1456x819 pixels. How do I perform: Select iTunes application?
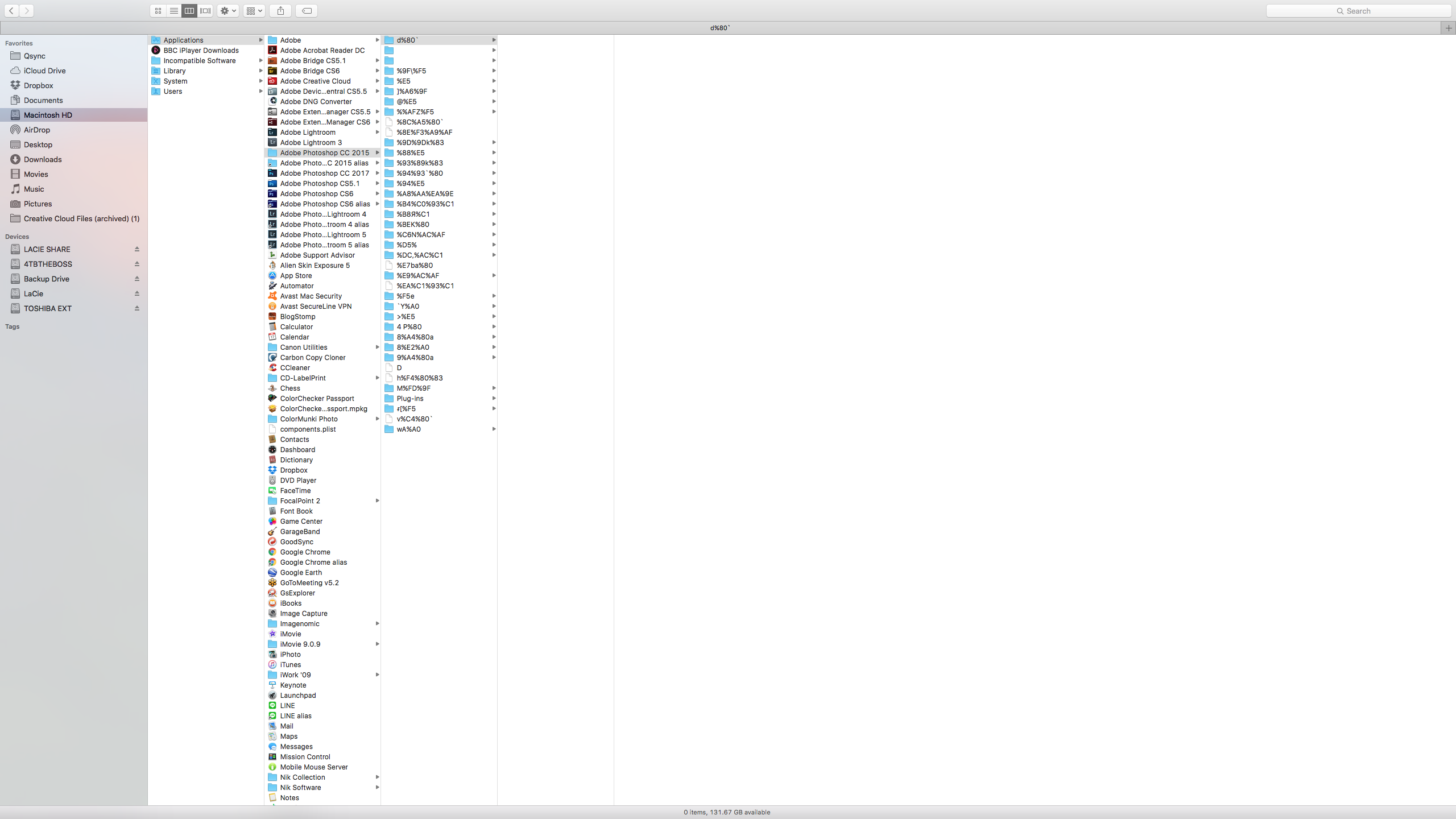(x=291, y=664)
